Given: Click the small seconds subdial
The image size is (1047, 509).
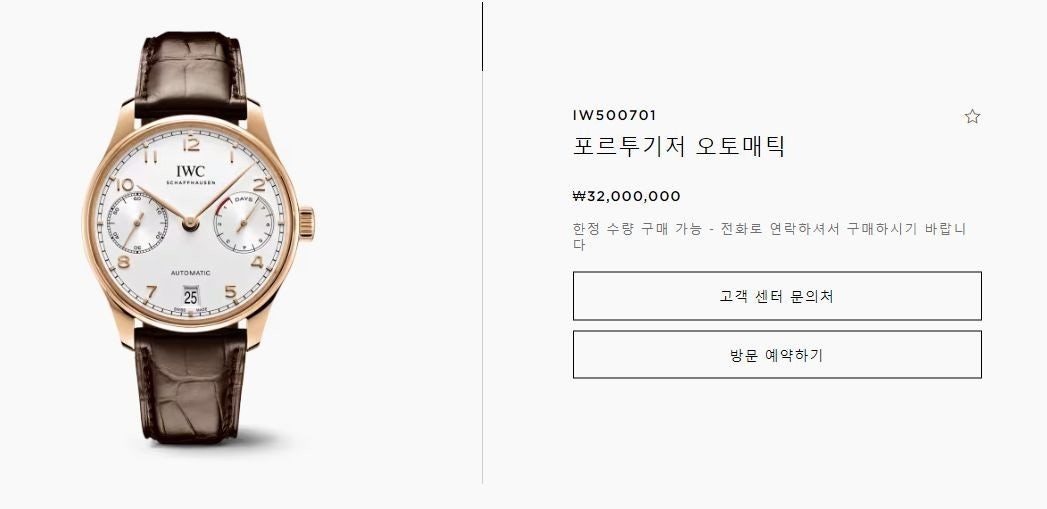Looking at the screenshot, I should click(138, 222).
